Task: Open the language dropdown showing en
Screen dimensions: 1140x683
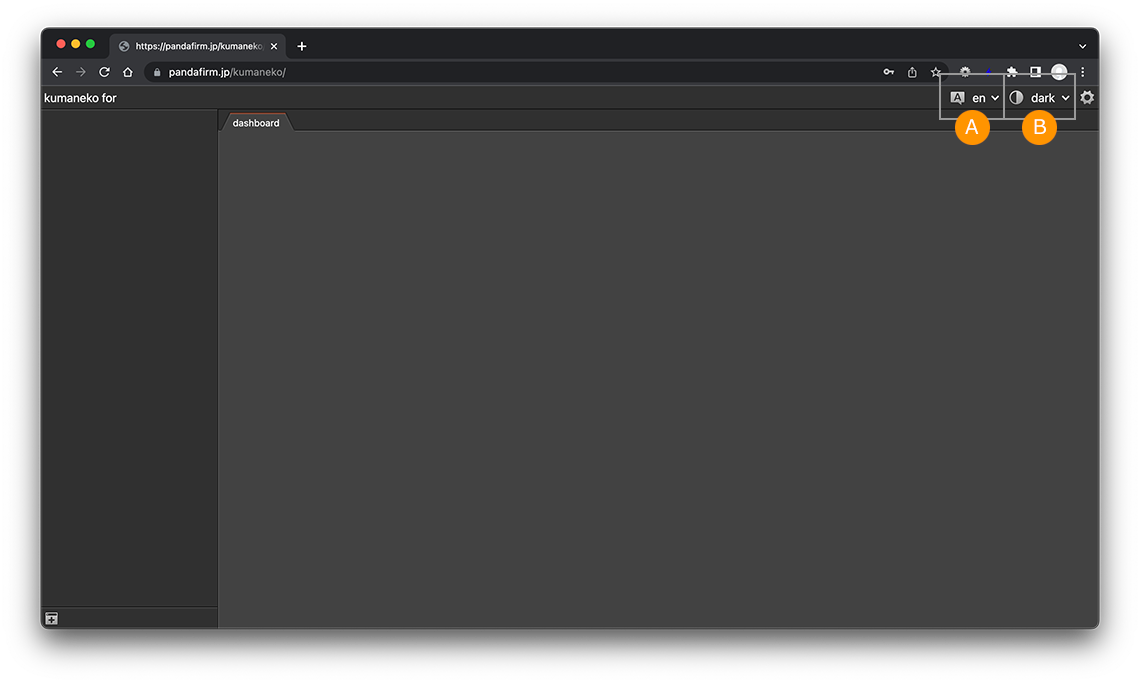Action: pos(974,98)
